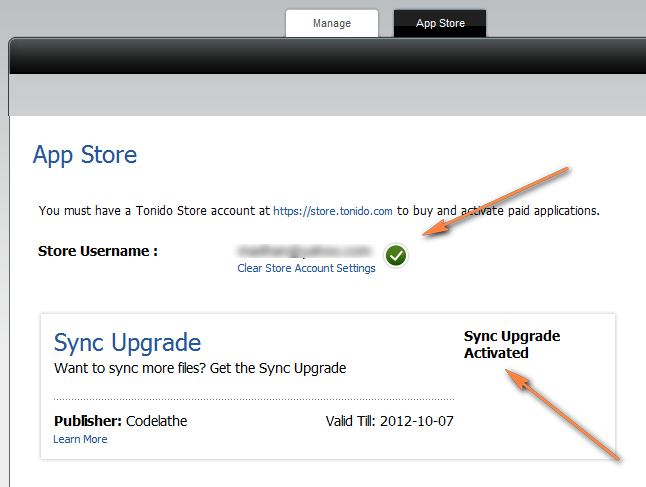Image resolution: width=646 pixels, height=487 pixels.
Task: Click the App Store page heading
Action: point(85,155)
